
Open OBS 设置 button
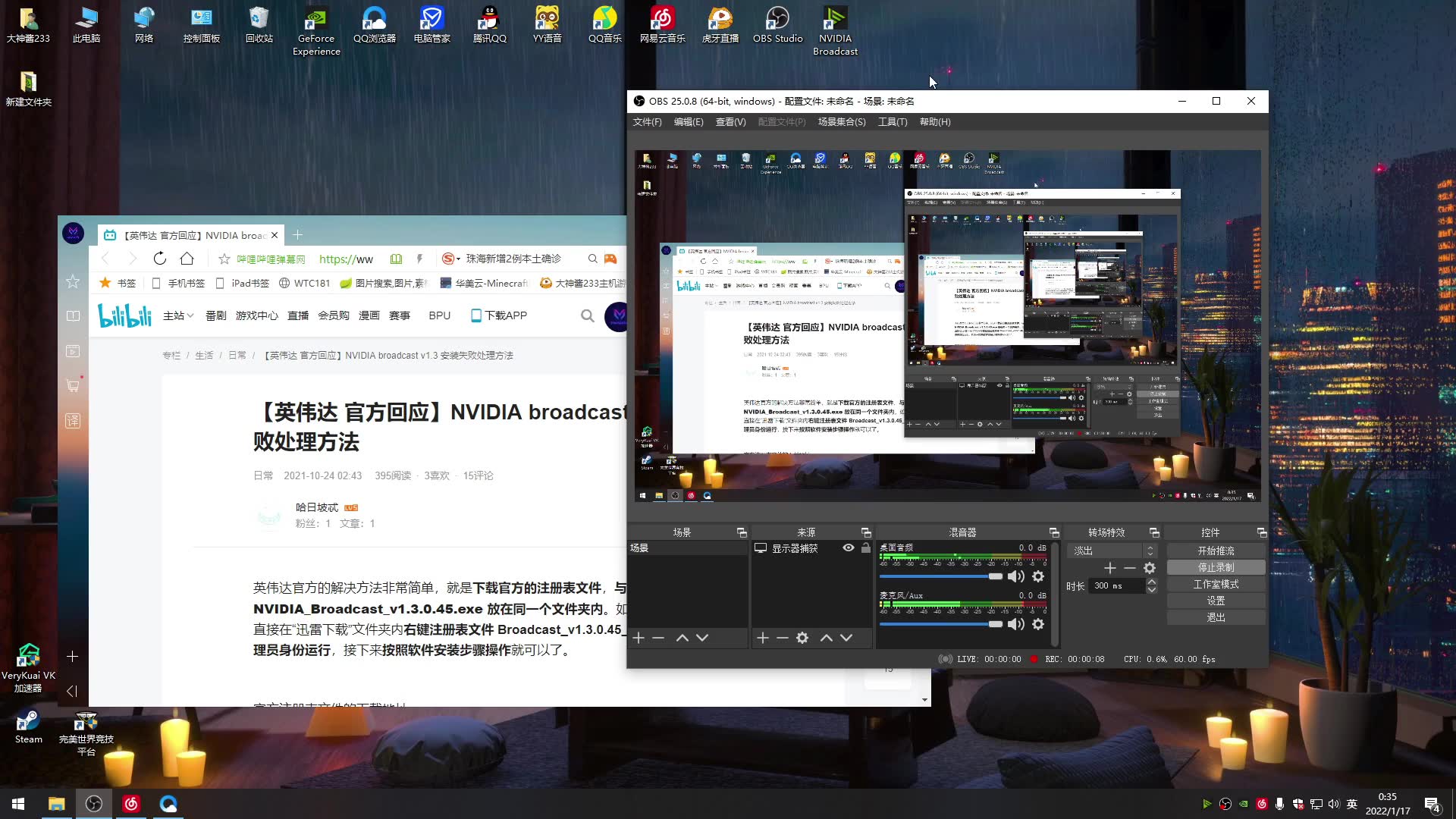(x=1216, y=601)
